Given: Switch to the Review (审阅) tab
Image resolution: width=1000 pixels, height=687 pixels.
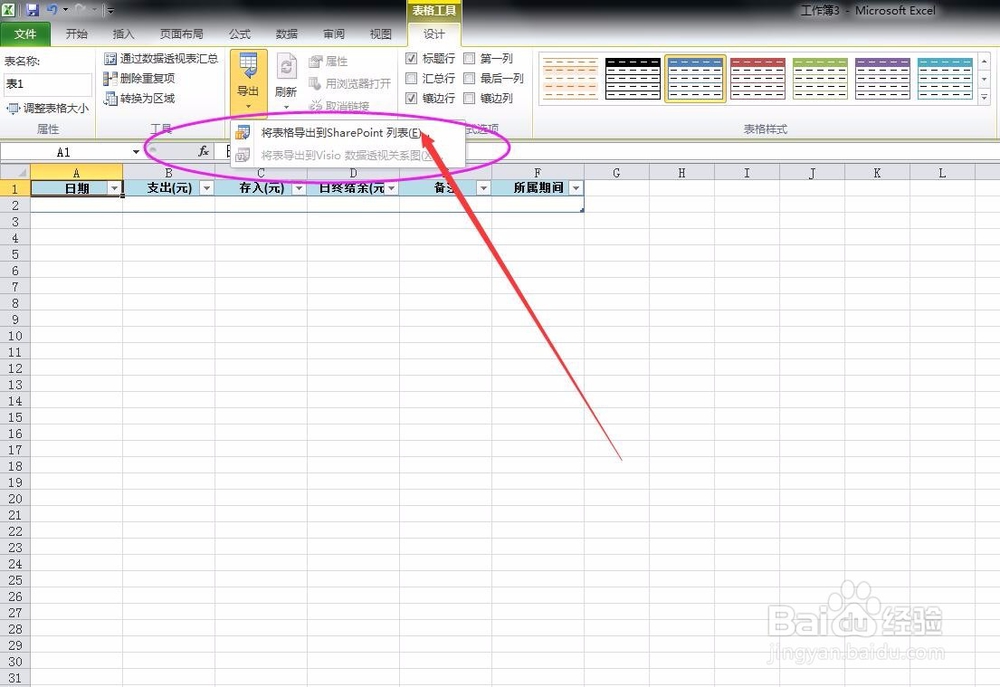Looking at the screenshot, I should point(334,34).
